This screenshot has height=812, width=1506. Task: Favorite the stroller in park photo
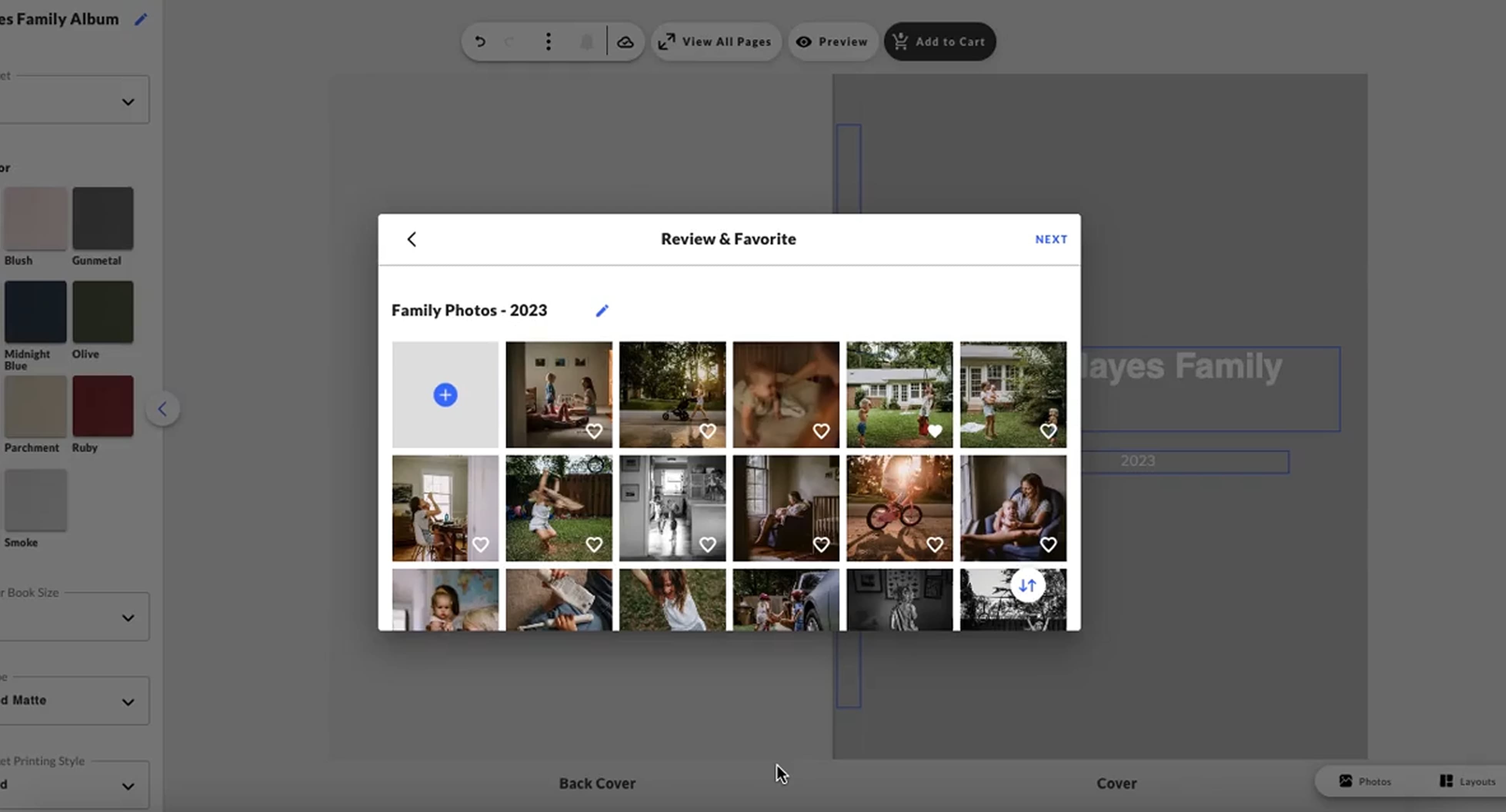[707, 431]
